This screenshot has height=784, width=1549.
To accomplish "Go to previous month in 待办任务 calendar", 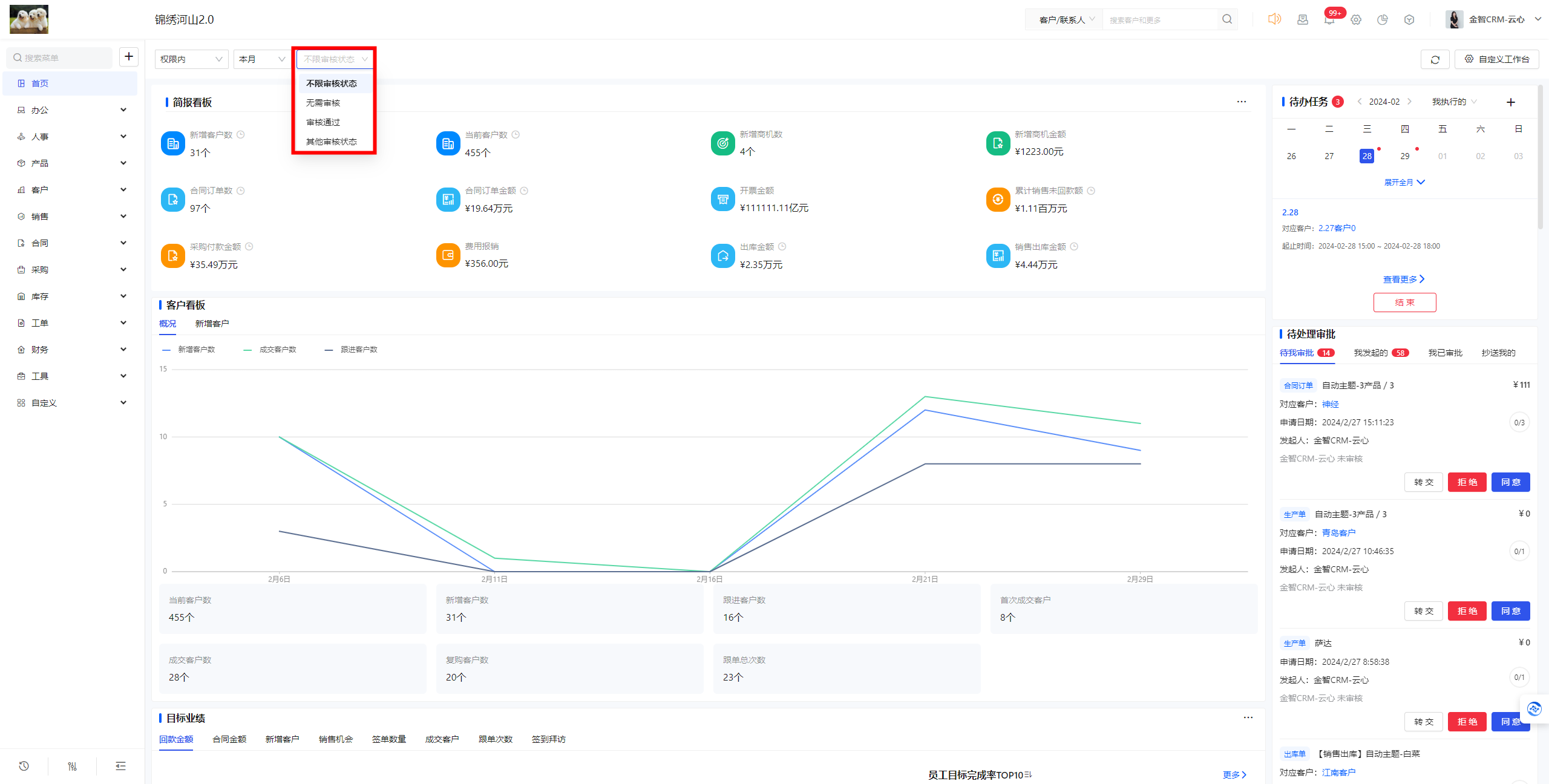I will pyautogui.click(x=1359, y=102).
